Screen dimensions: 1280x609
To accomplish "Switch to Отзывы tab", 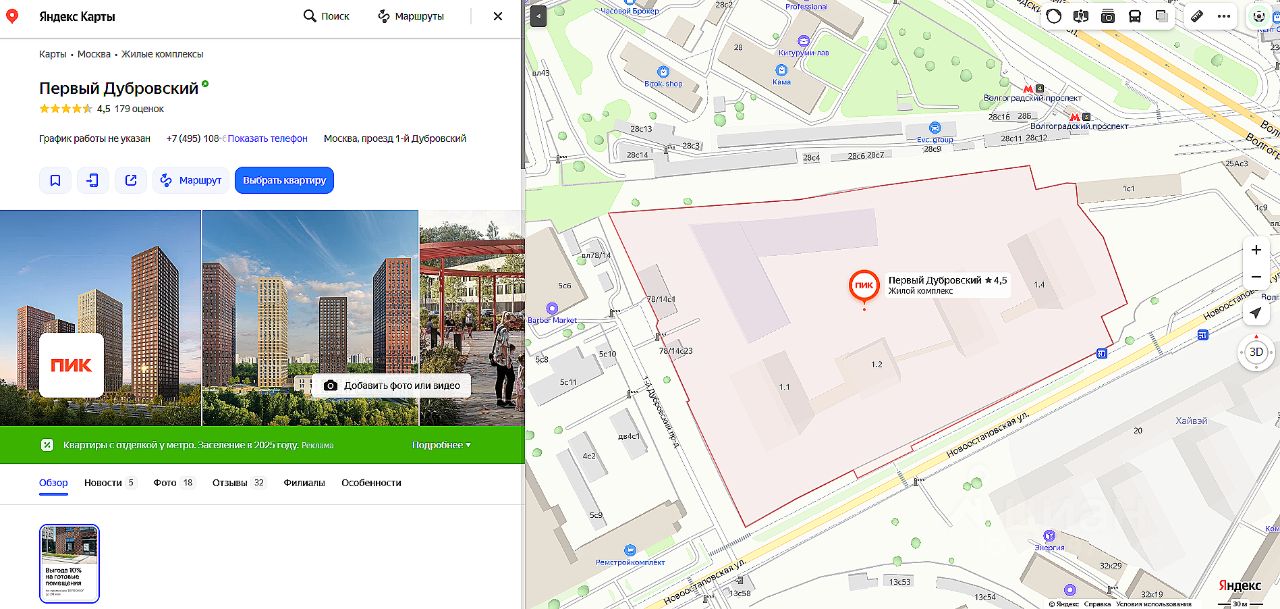I will [239, 483].
